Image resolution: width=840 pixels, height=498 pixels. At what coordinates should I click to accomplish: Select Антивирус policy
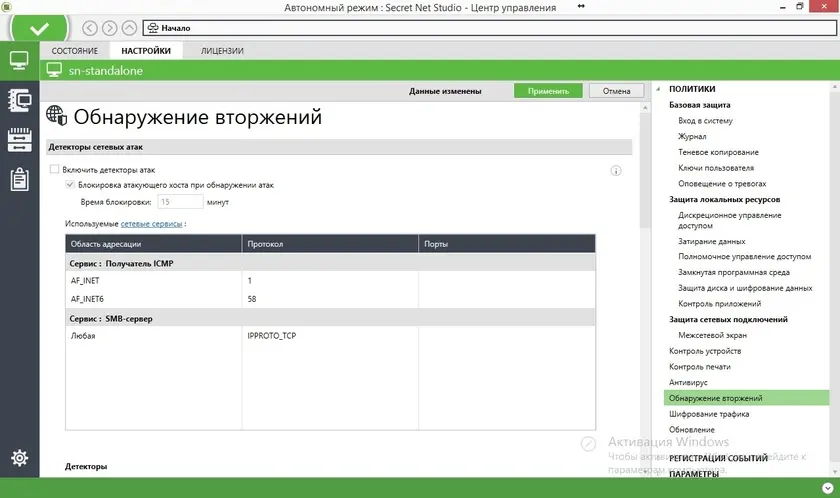[688, 382]
